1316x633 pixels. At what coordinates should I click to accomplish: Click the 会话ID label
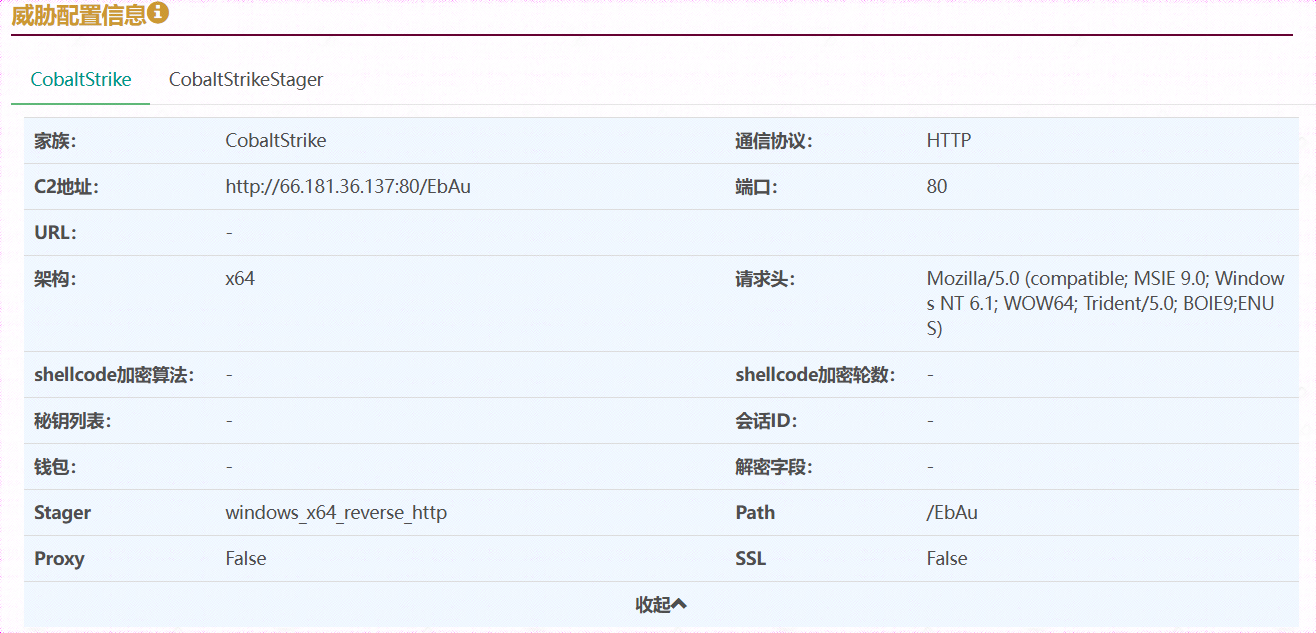[766, 421]
